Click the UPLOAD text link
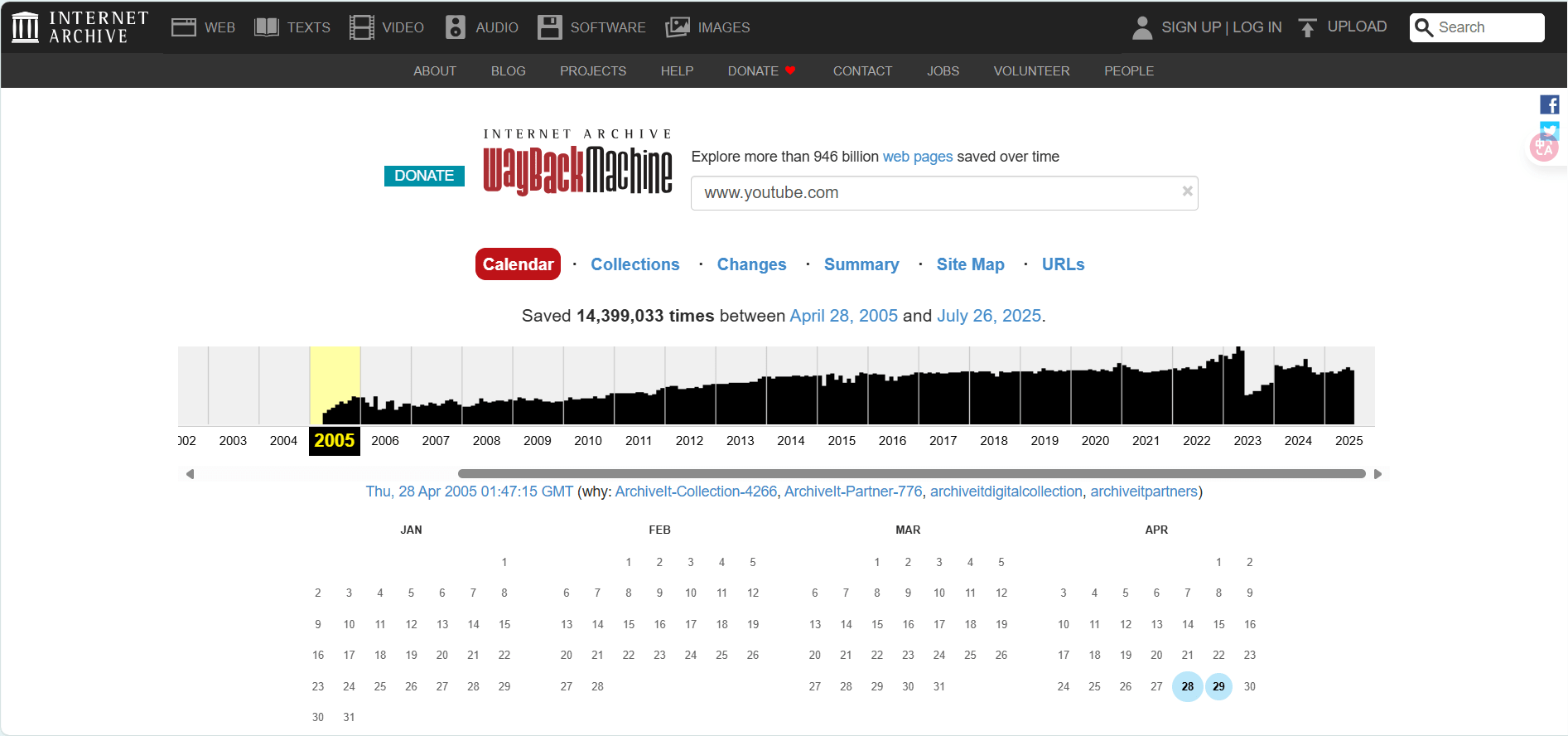 pyautogui.click(x=1357, y=27)
